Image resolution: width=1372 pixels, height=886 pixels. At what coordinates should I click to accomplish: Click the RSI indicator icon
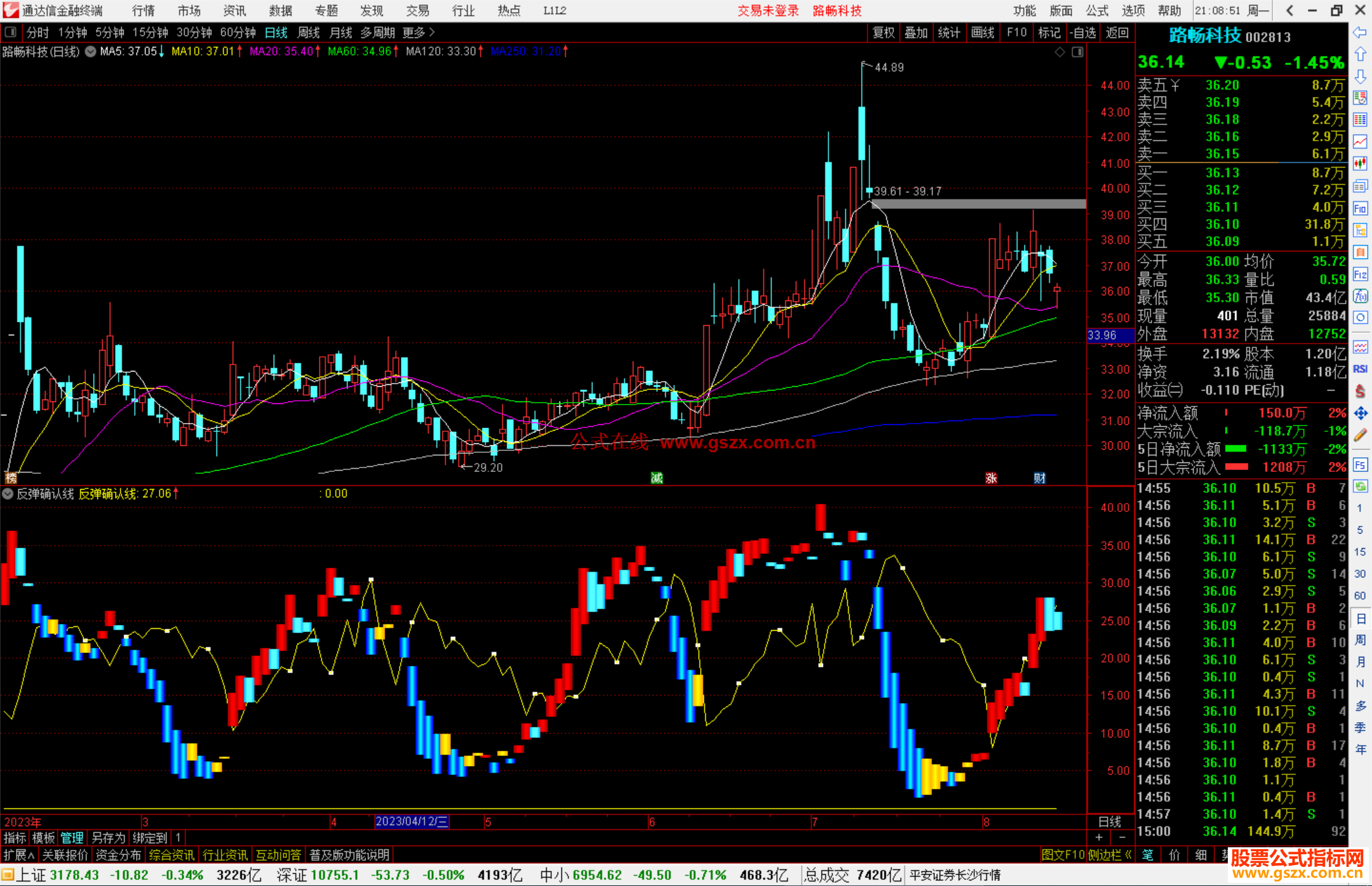pos(1360,369)
